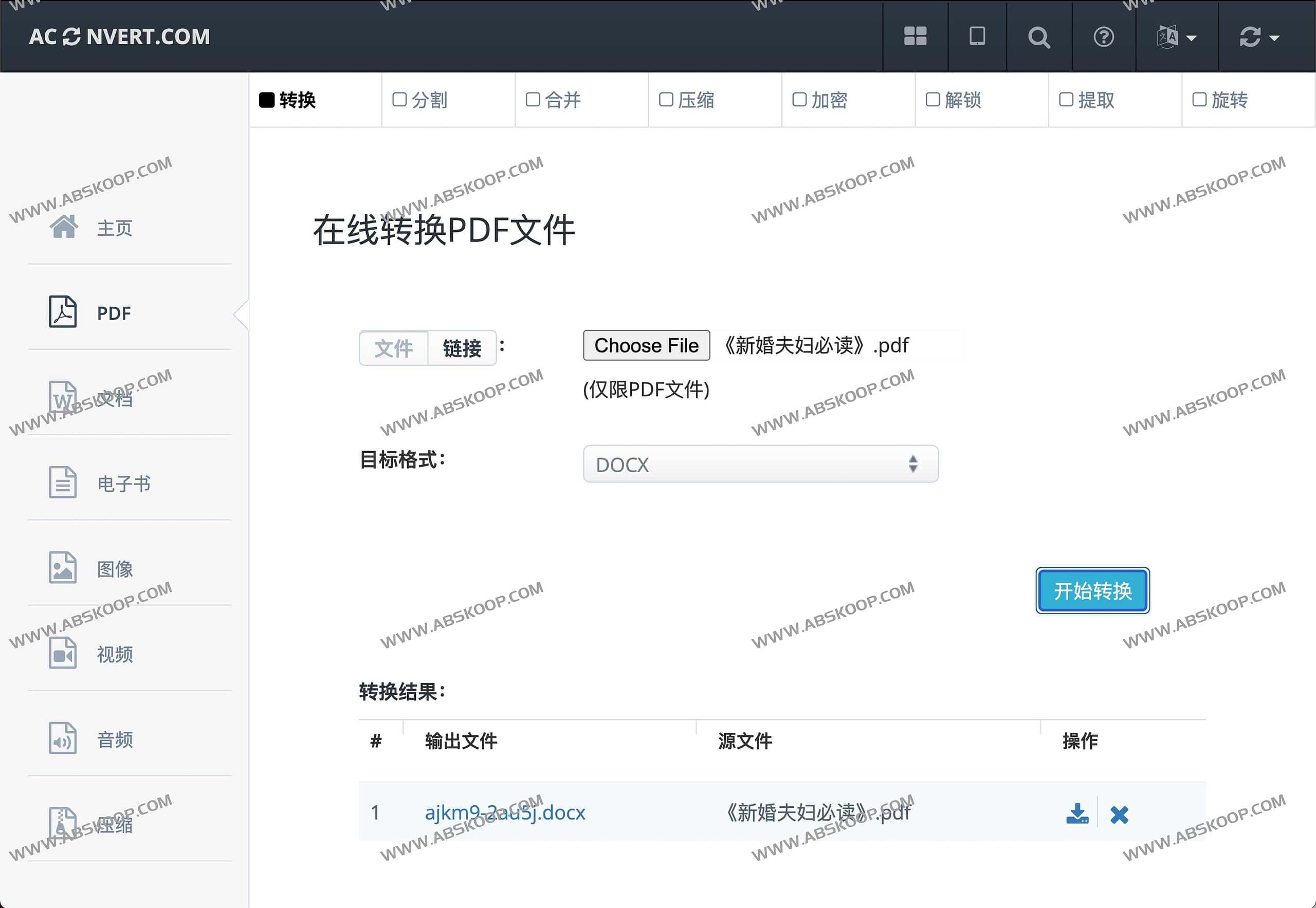This screenshot has width=1316, height=908.
Task: Switch to the 文件 file tab
Action: tap(393, 348)
